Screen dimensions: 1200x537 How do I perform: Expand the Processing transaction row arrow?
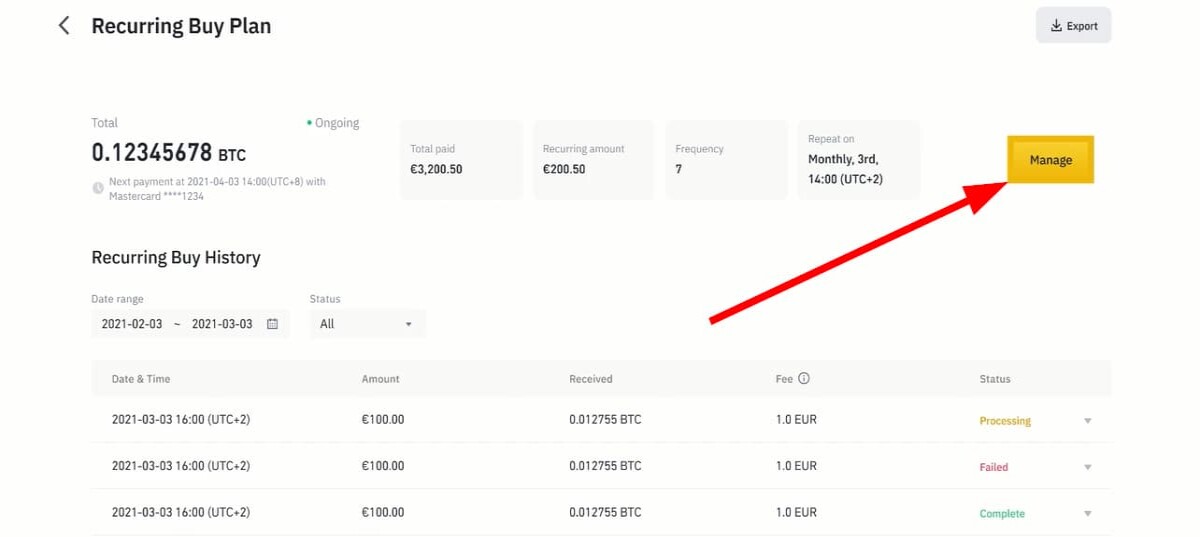[x=1088, y=421]
